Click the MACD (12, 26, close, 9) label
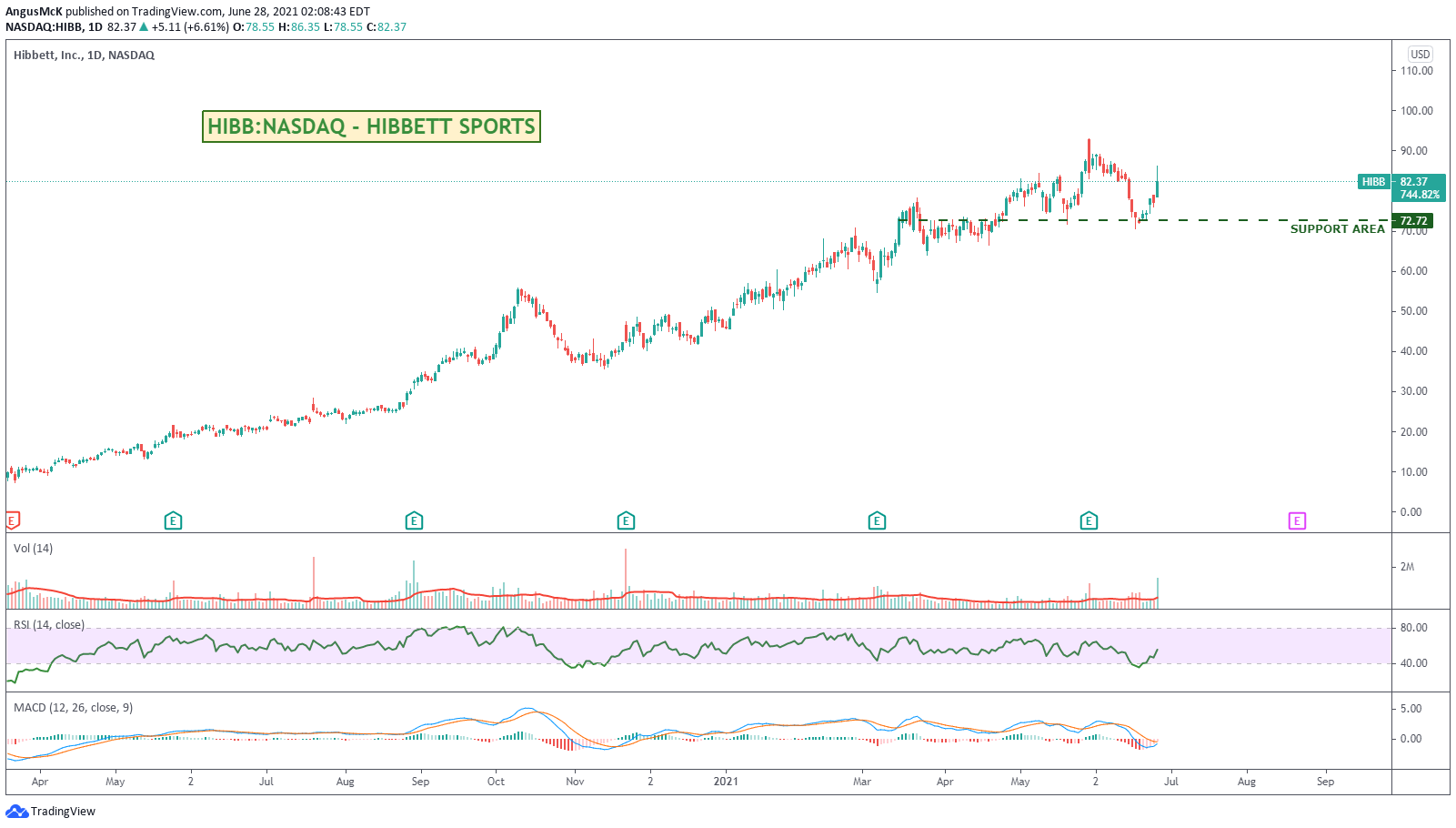1456x828 pixels. coord(73,708)
